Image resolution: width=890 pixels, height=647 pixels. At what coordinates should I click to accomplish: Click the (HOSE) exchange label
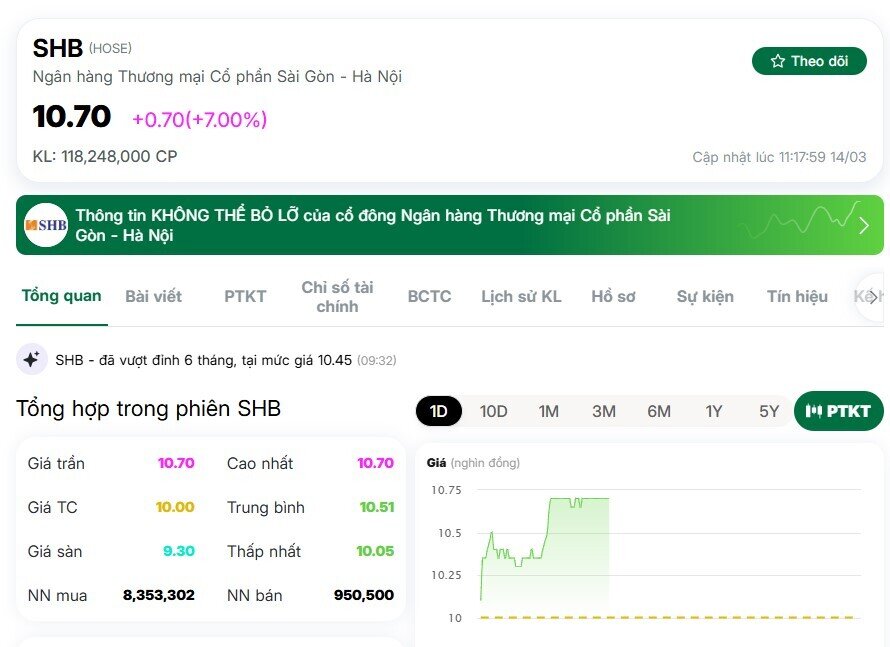point(110,48)
